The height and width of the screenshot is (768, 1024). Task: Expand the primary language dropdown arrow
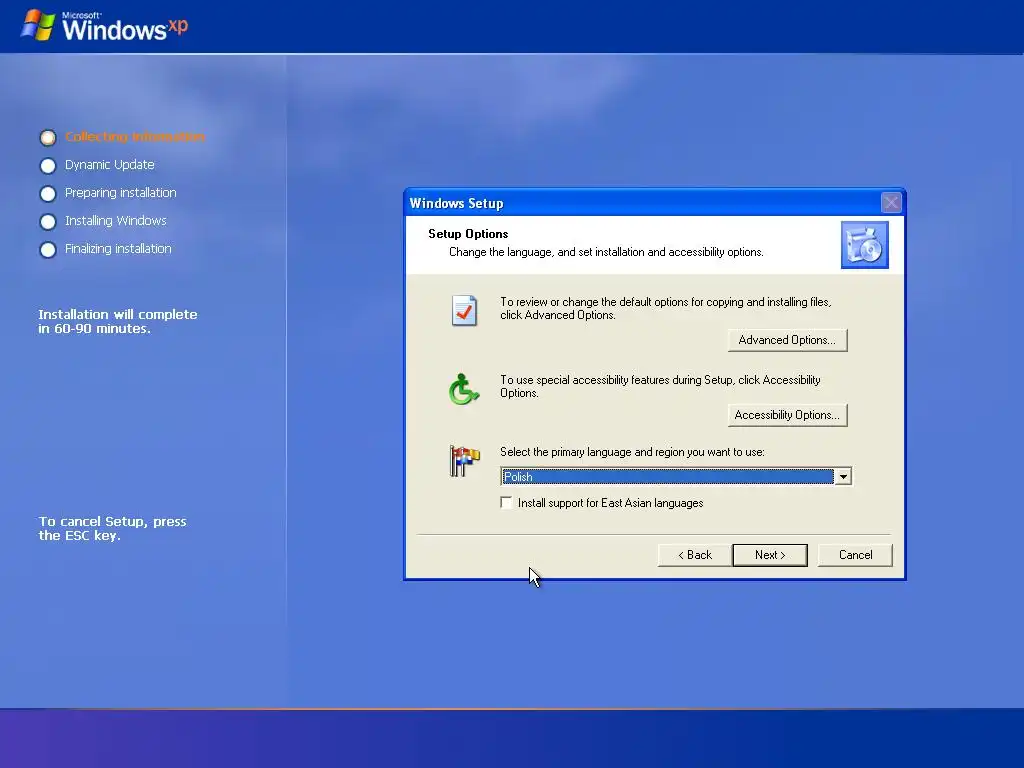click(843, 477)
